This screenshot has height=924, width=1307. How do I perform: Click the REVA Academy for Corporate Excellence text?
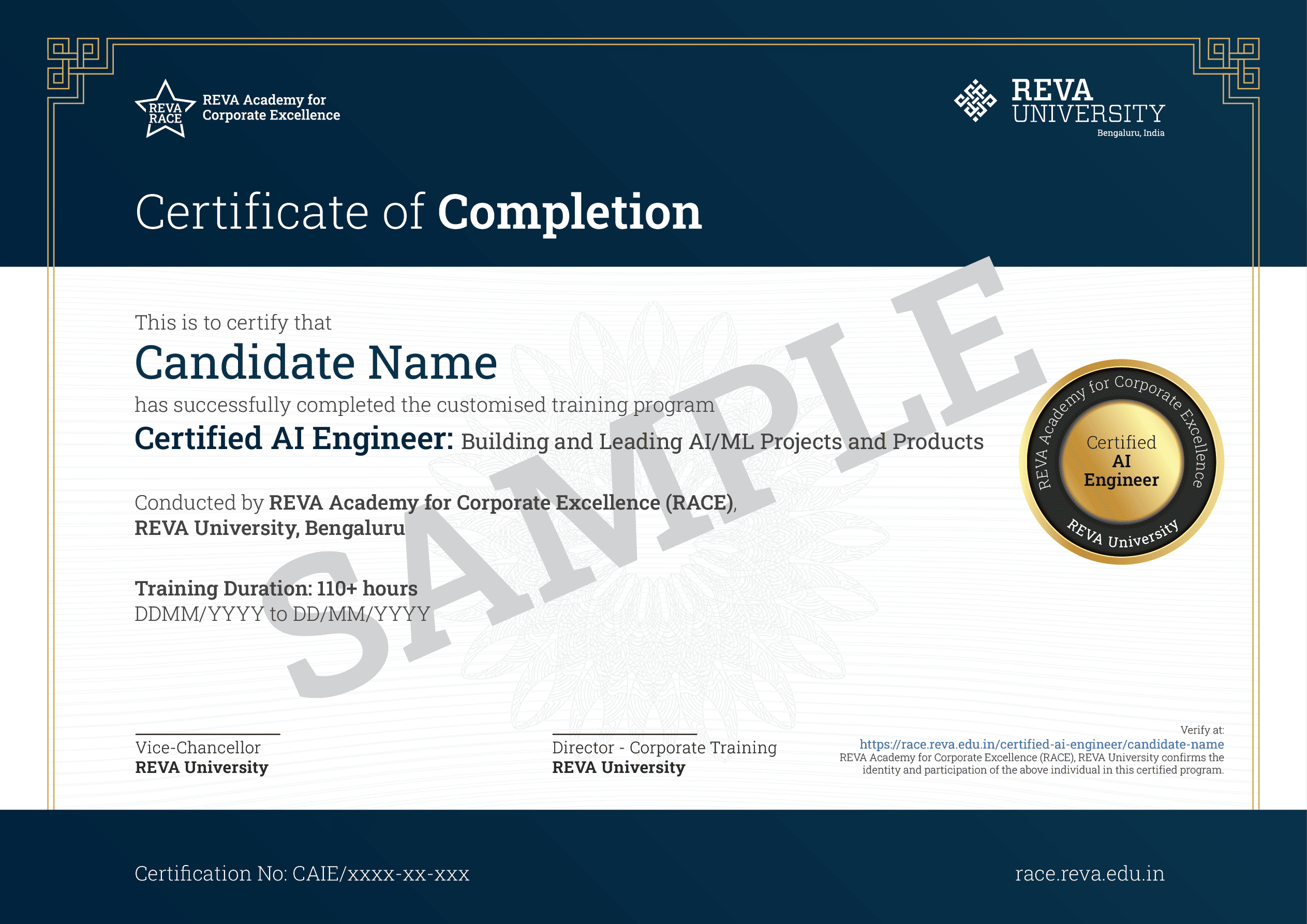point(271,108)
